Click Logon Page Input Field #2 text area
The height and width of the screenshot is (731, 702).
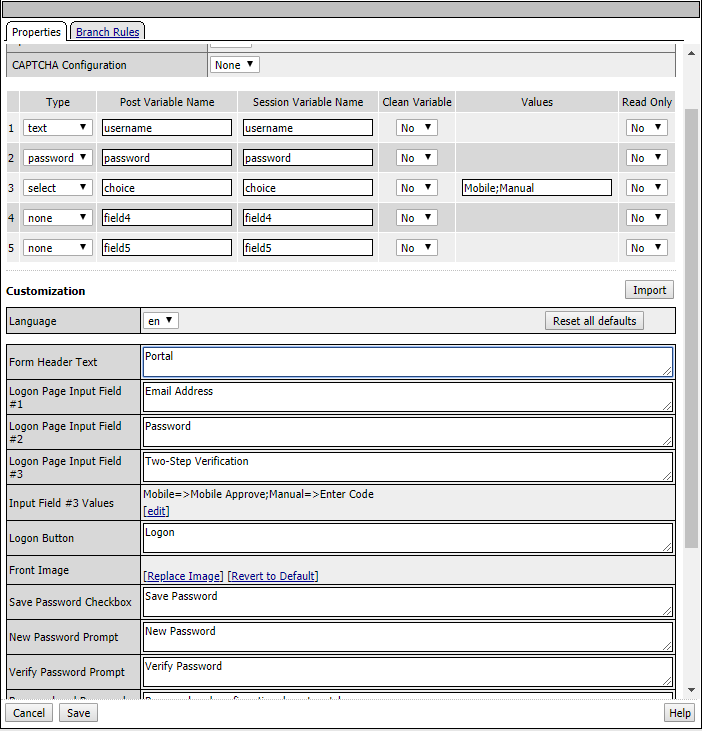click(408, 432)
